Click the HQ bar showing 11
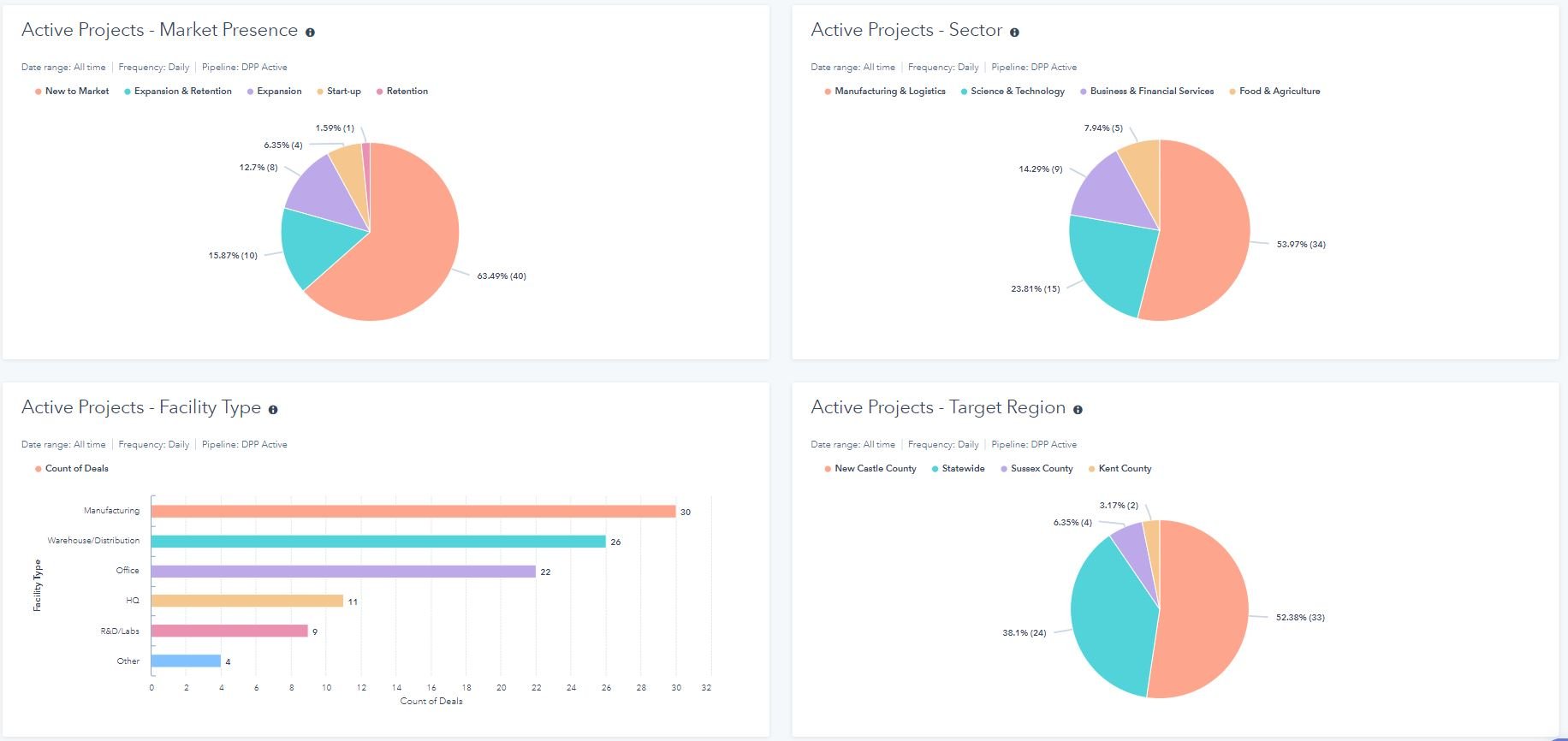This screenshot has width=1568, height=741. coord(247,601)
